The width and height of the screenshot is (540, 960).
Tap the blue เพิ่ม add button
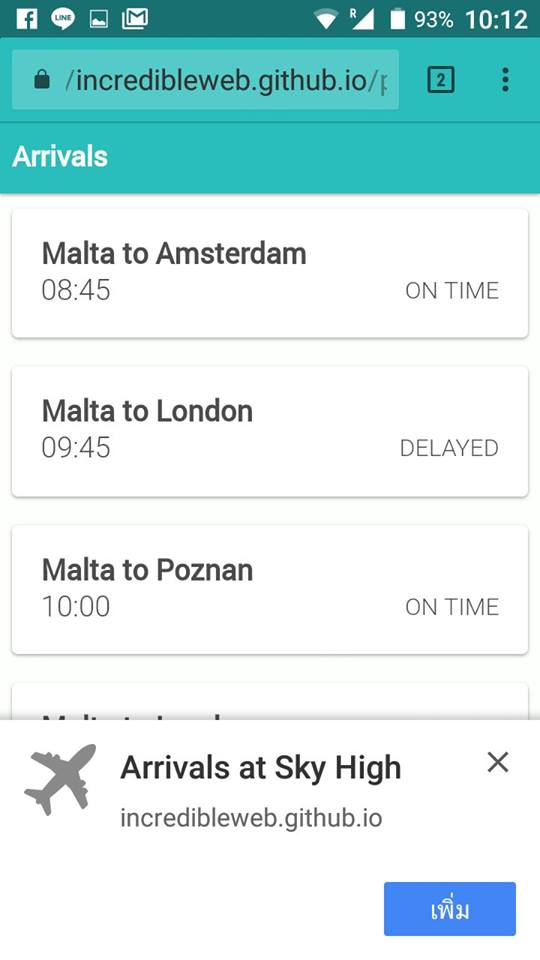click(x=450, y=909)
